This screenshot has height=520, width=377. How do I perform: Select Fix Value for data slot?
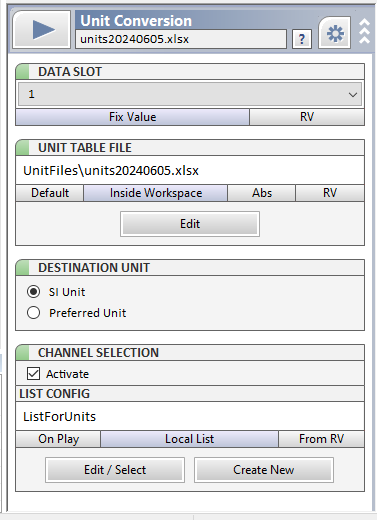[133, 117]
